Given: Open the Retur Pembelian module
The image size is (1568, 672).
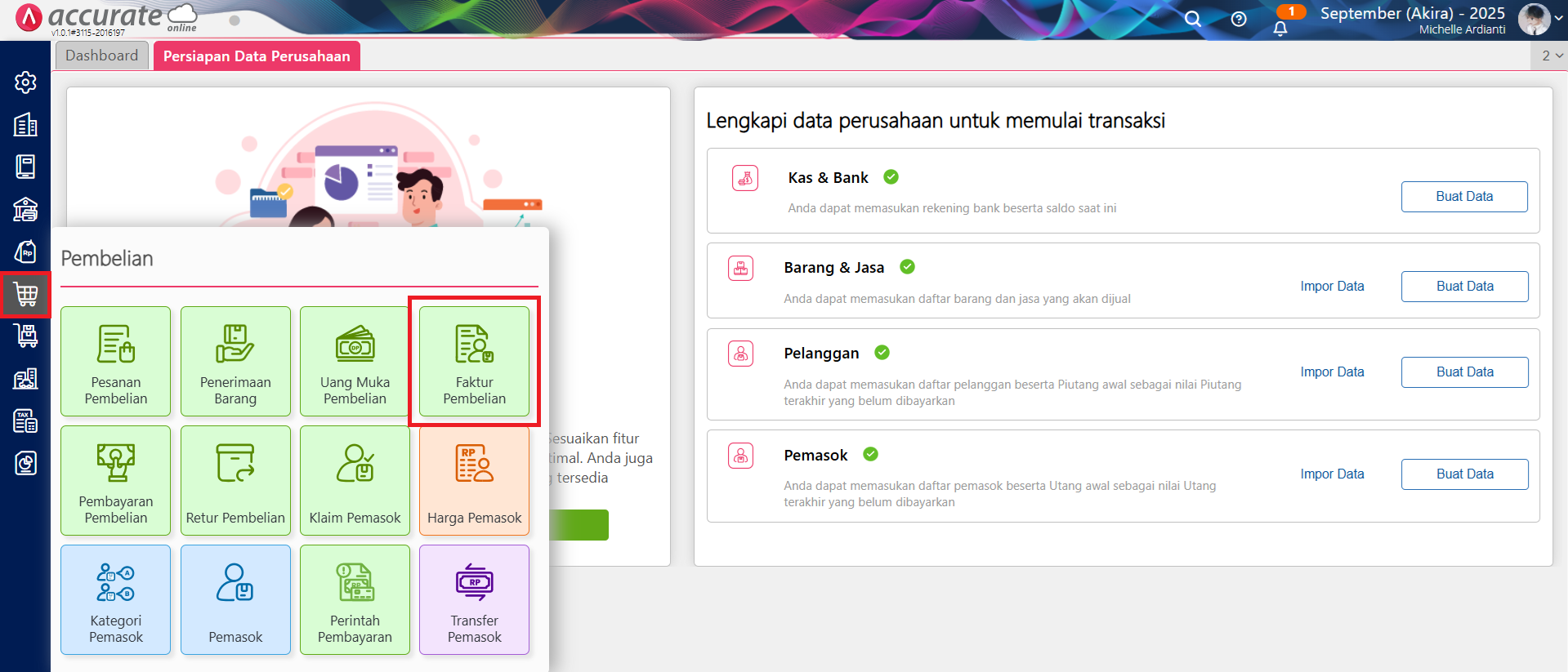Looking at the screenshot, I should click(x=235, y=481).
